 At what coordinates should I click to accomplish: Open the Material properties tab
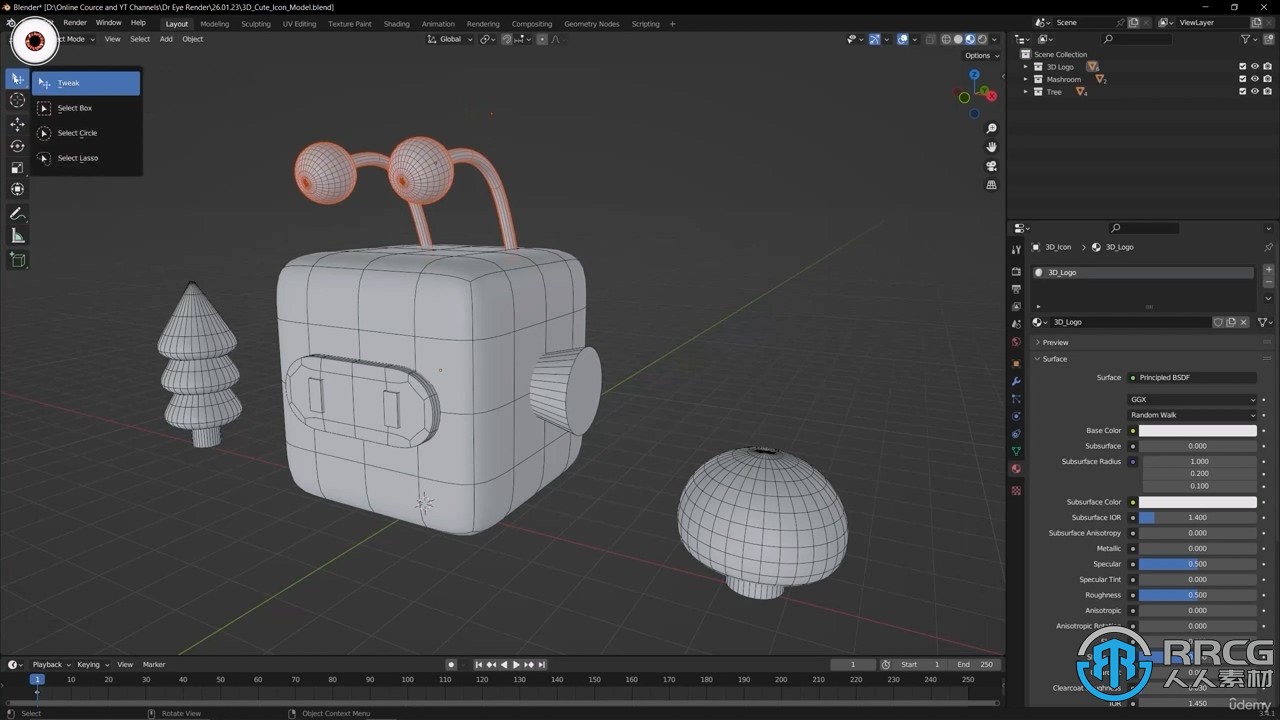(x=1016, y=469)
